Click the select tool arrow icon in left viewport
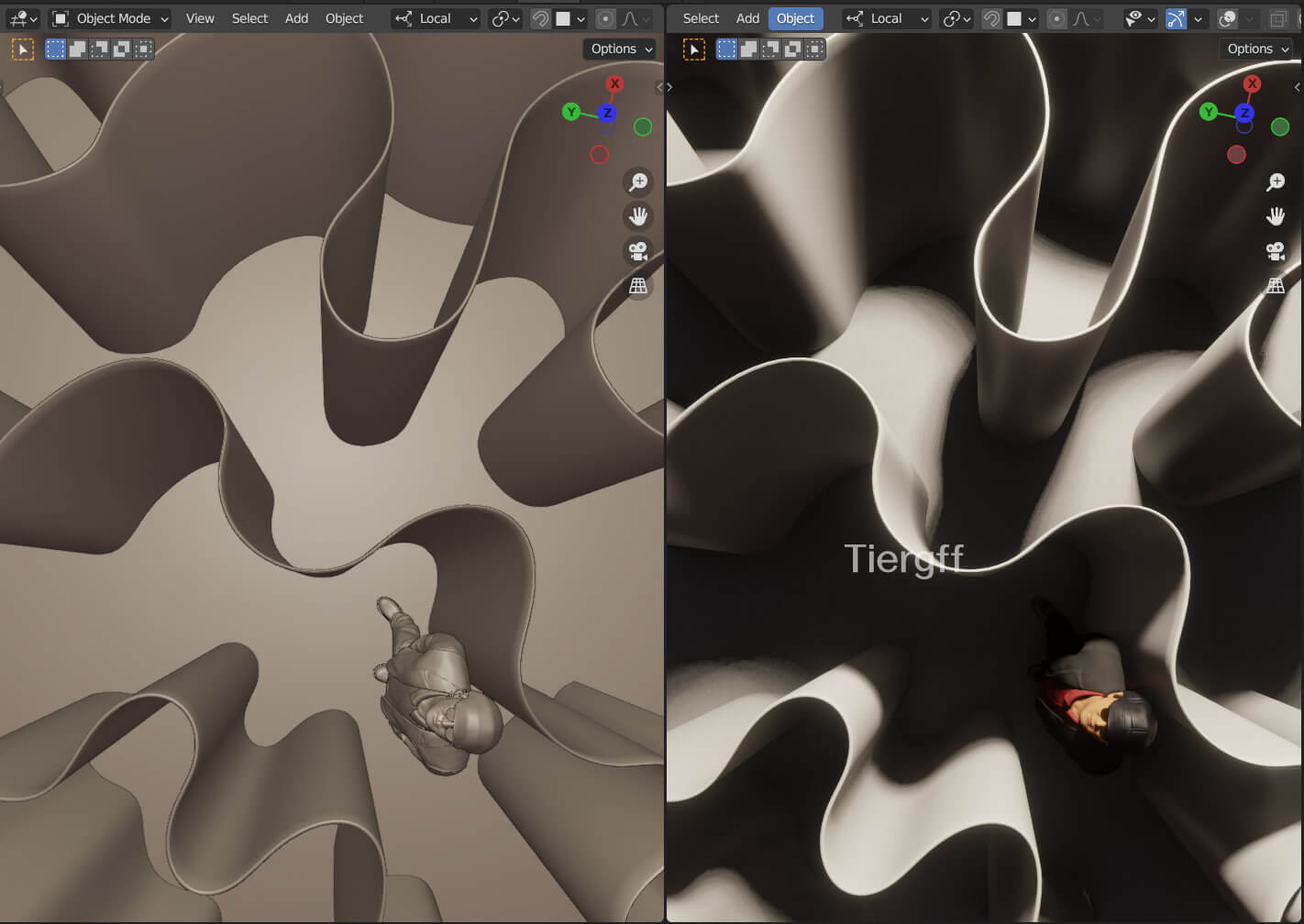 (23, 49)
